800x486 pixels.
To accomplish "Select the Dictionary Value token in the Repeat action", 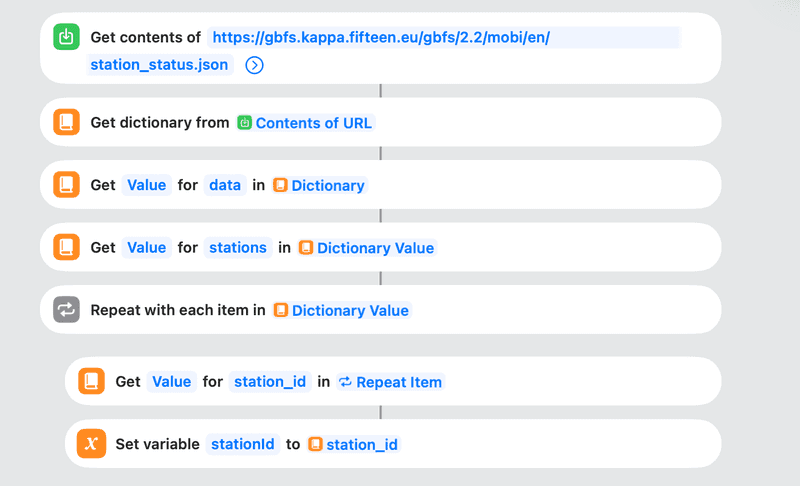I will pyautogui.click(x=341, y=310).
